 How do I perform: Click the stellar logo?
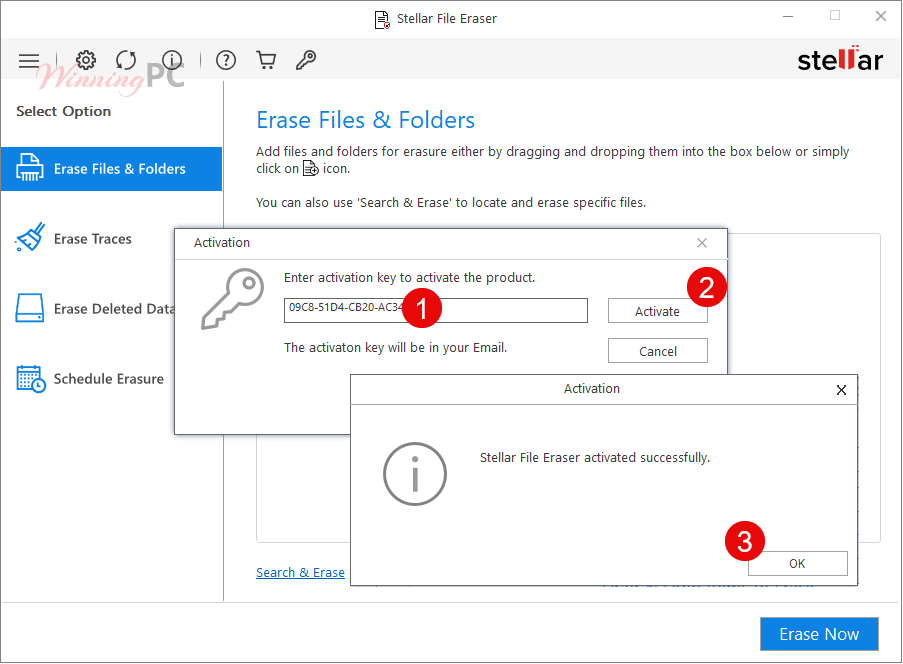pos(840,59)
